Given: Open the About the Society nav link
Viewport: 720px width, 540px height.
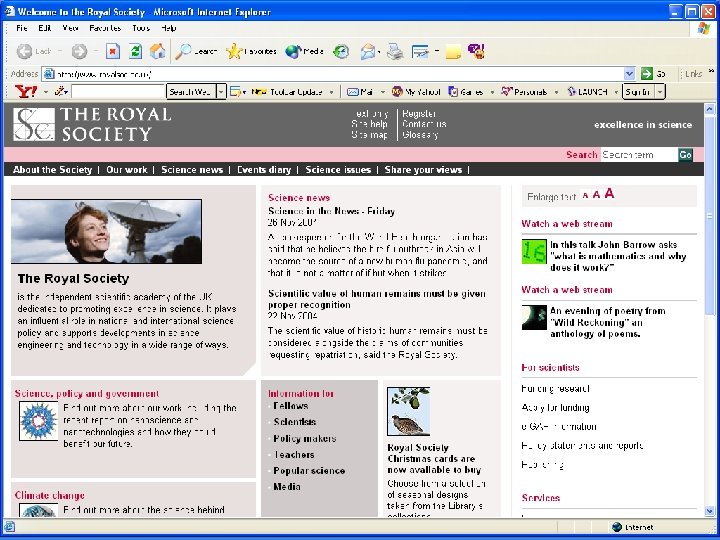Looking at the screenshot, I should [x=52, y=170].
